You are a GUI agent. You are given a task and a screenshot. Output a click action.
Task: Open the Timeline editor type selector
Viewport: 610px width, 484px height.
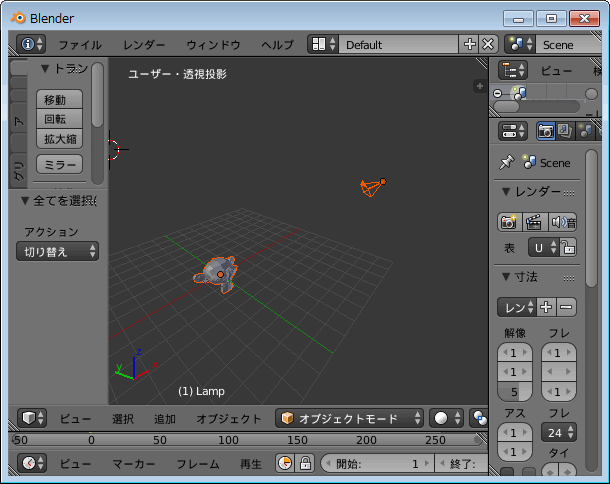point(32,463)
